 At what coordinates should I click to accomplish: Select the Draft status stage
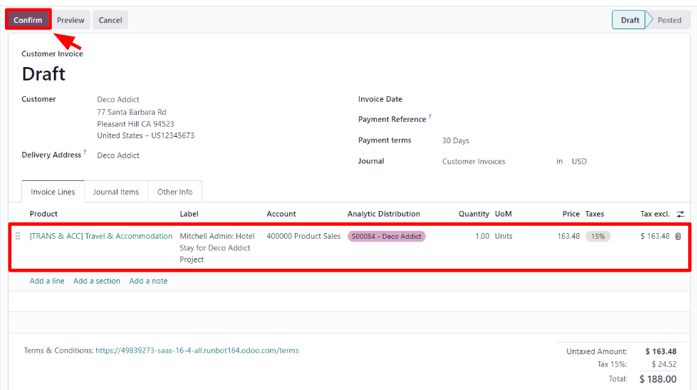[x=629, y=20]
